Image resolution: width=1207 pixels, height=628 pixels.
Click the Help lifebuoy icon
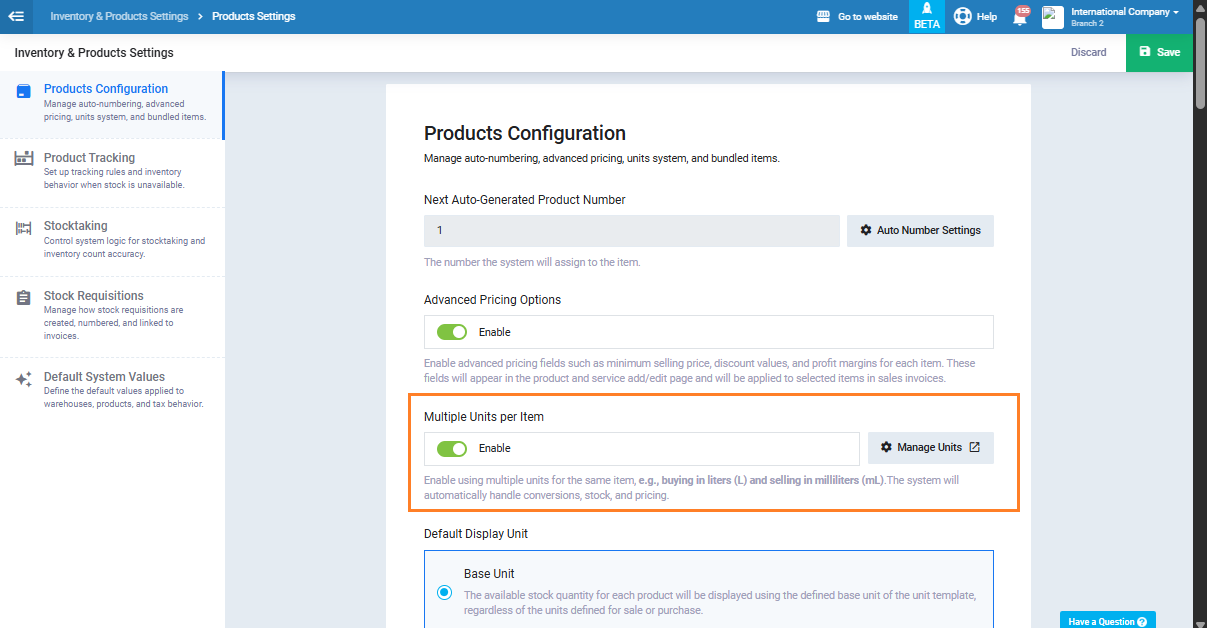(963, 16)
